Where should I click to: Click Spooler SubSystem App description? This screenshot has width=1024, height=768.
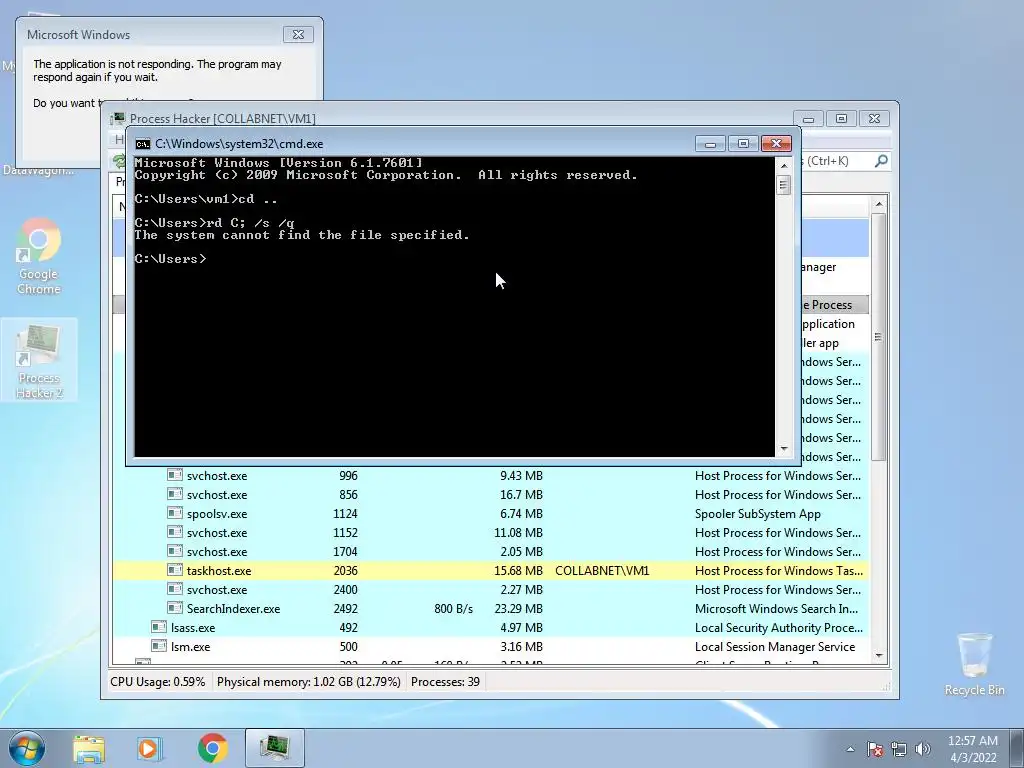(758, 514)
